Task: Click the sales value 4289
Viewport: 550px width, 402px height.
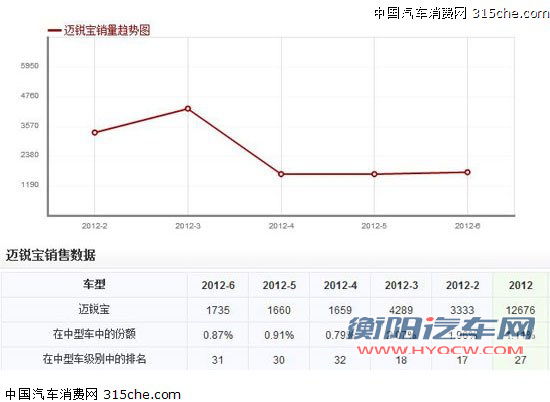Action: tap(401, 310)
